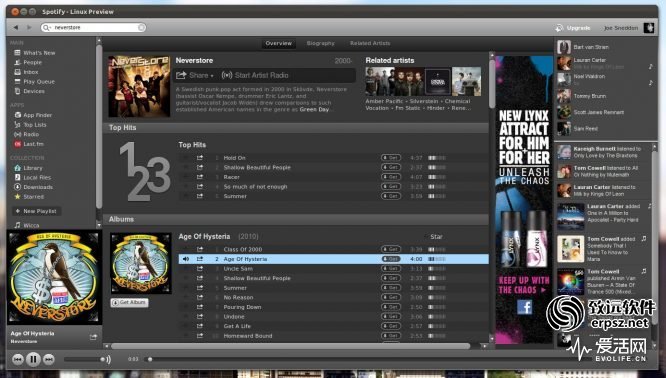
Task: Start Artist Radio for Neverstore
Action: tap(255, 76)
